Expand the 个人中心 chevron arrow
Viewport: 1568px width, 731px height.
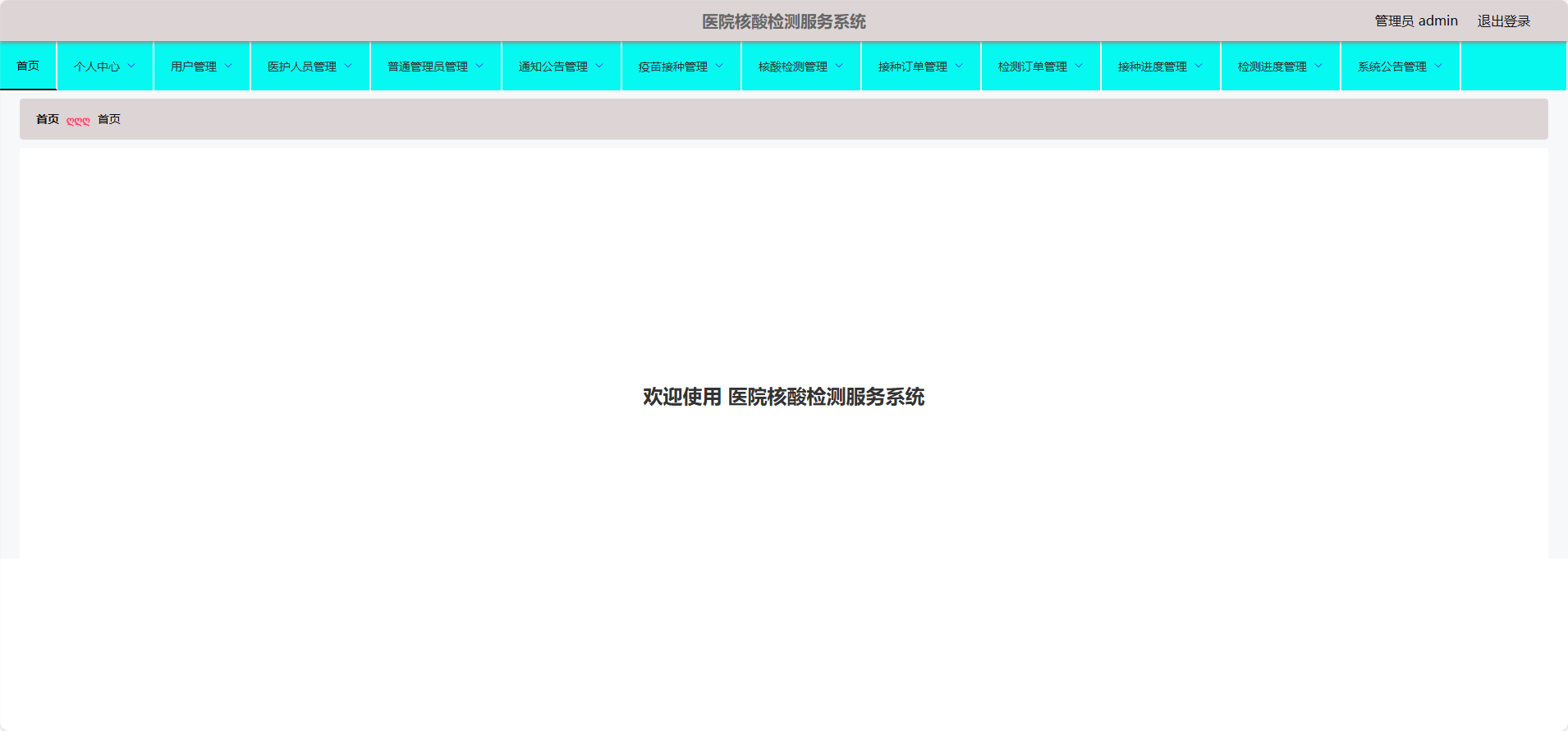131,66
